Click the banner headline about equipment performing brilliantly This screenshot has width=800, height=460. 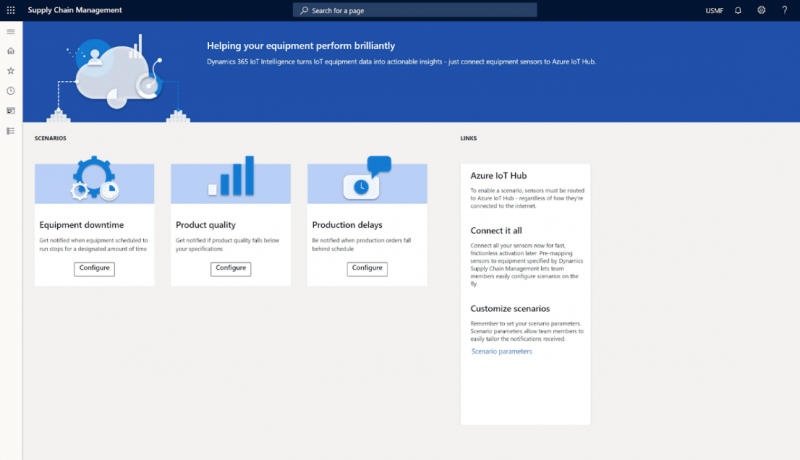[x=301, y=46]
